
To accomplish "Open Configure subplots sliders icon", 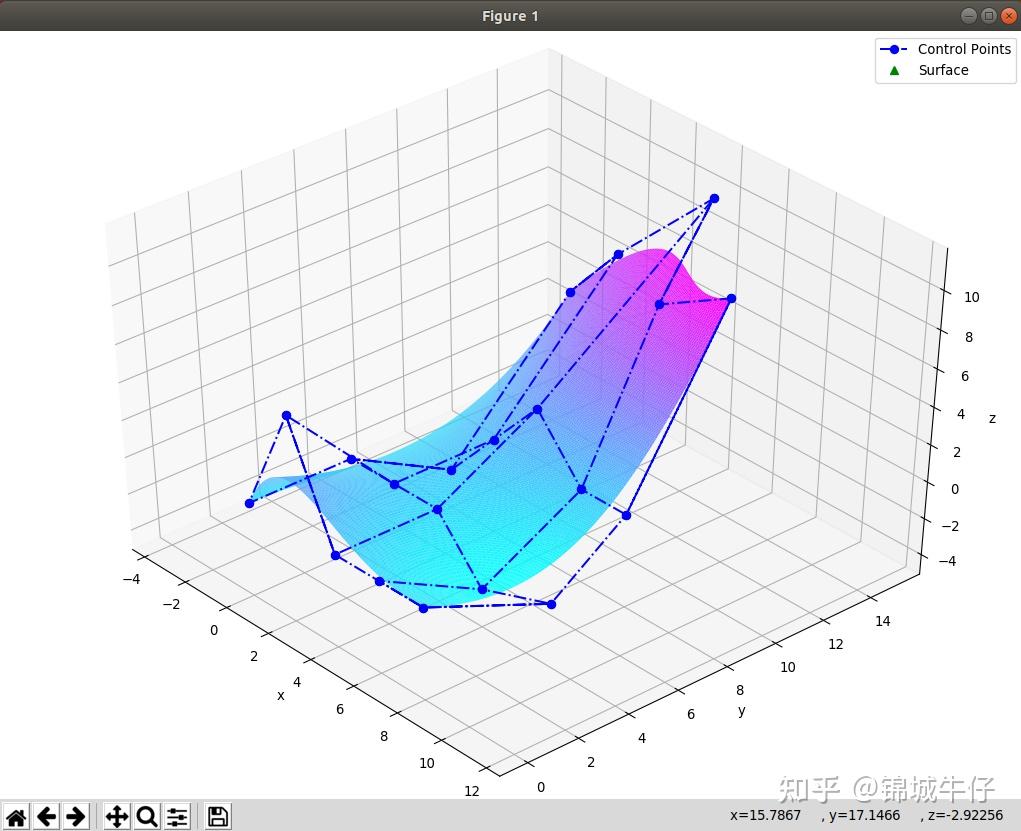I will (x=177, y=816).
